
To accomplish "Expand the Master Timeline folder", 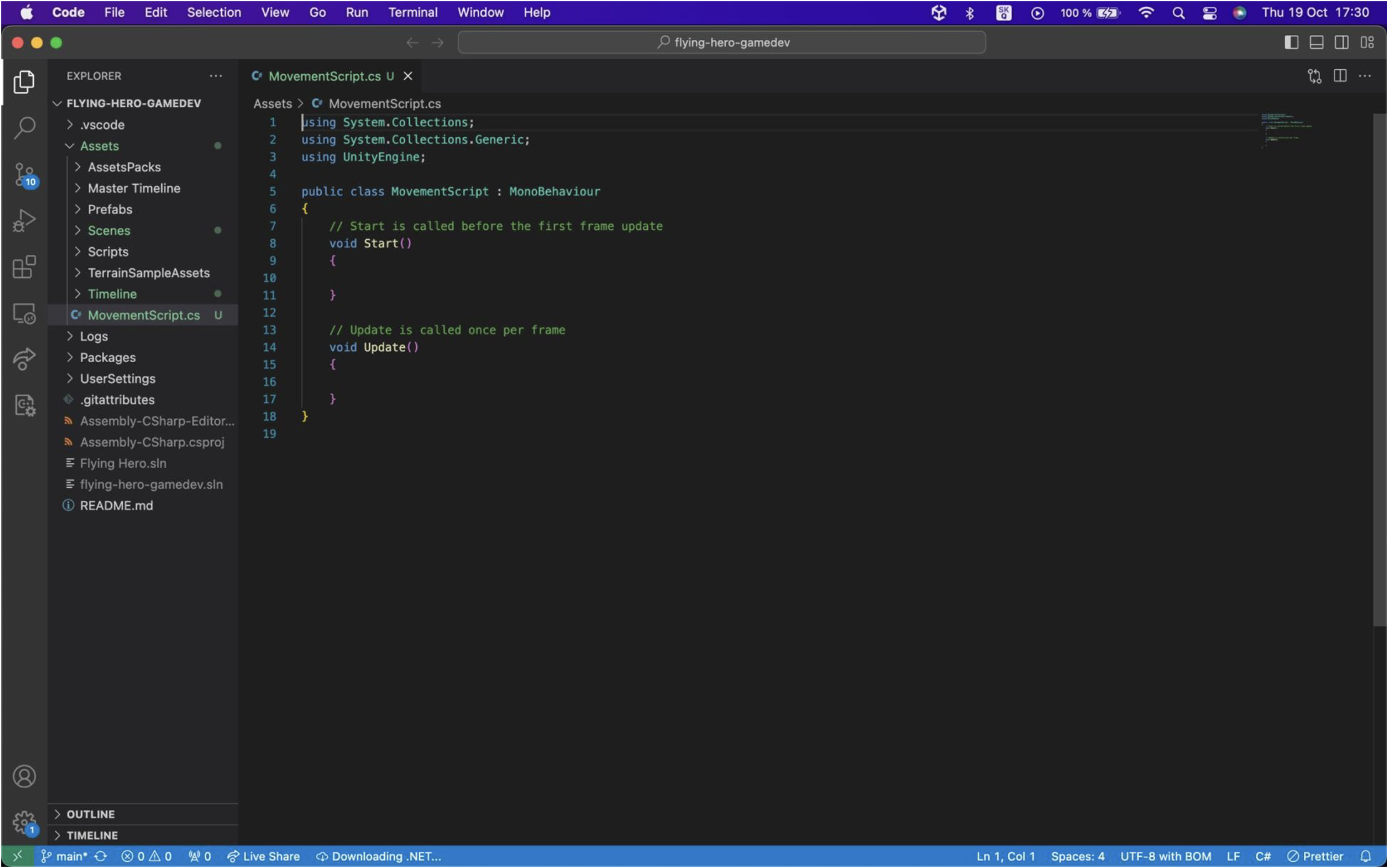I will point(142,188).
